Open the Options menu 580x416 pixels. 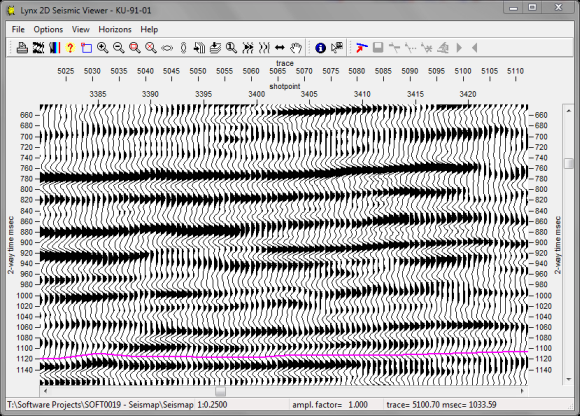point(48,29)
